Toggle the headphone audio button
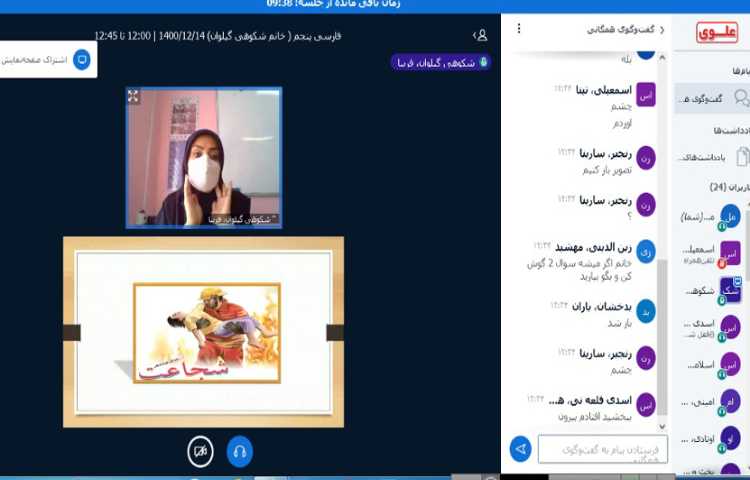The image size is (750, 480). pos(239,451)
